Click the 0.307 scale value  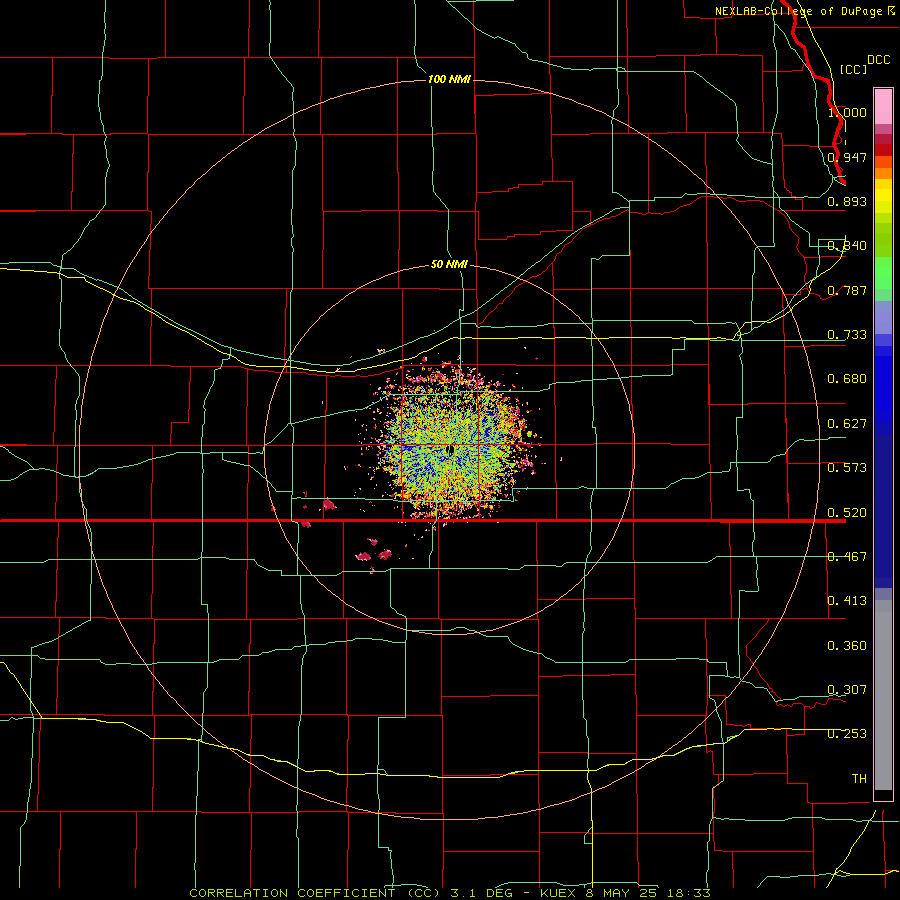(x=847, y=690)
